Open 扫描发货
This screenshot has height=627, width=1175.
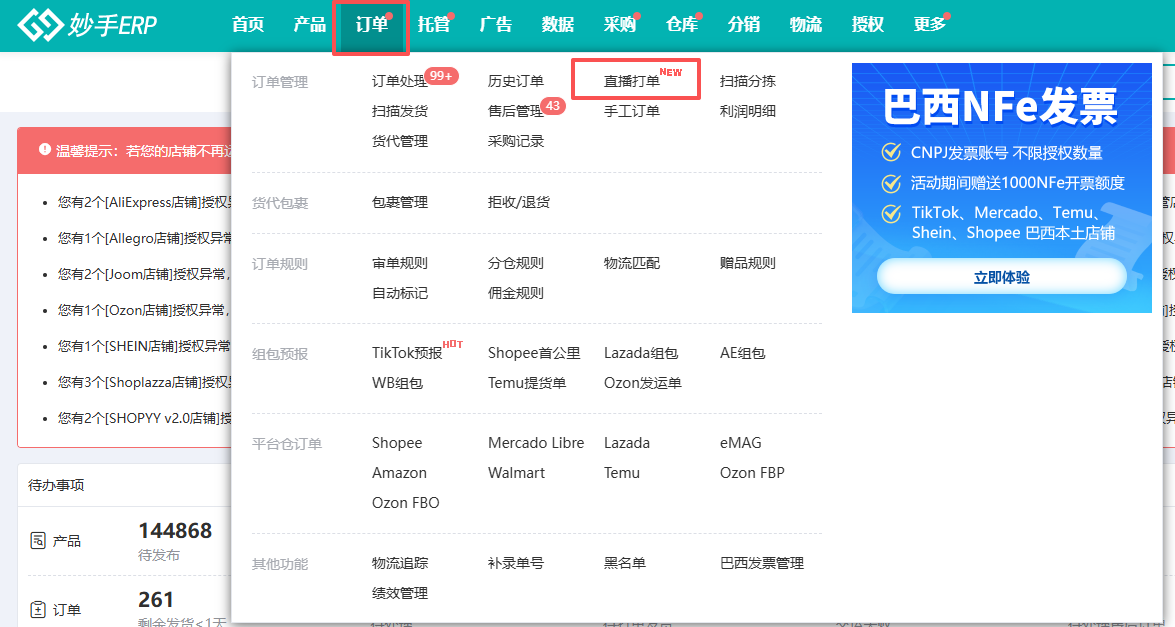click(399, 111)
